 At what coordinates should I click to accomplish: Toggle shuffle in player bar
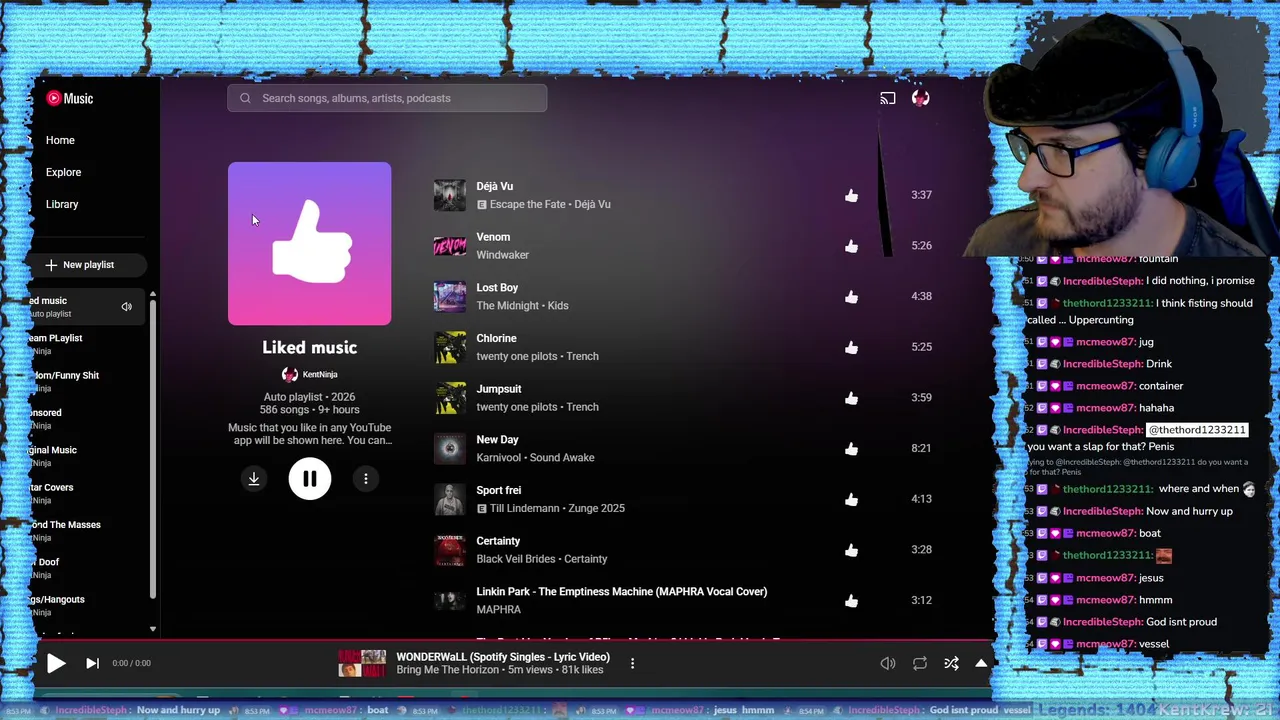[951, 663]
